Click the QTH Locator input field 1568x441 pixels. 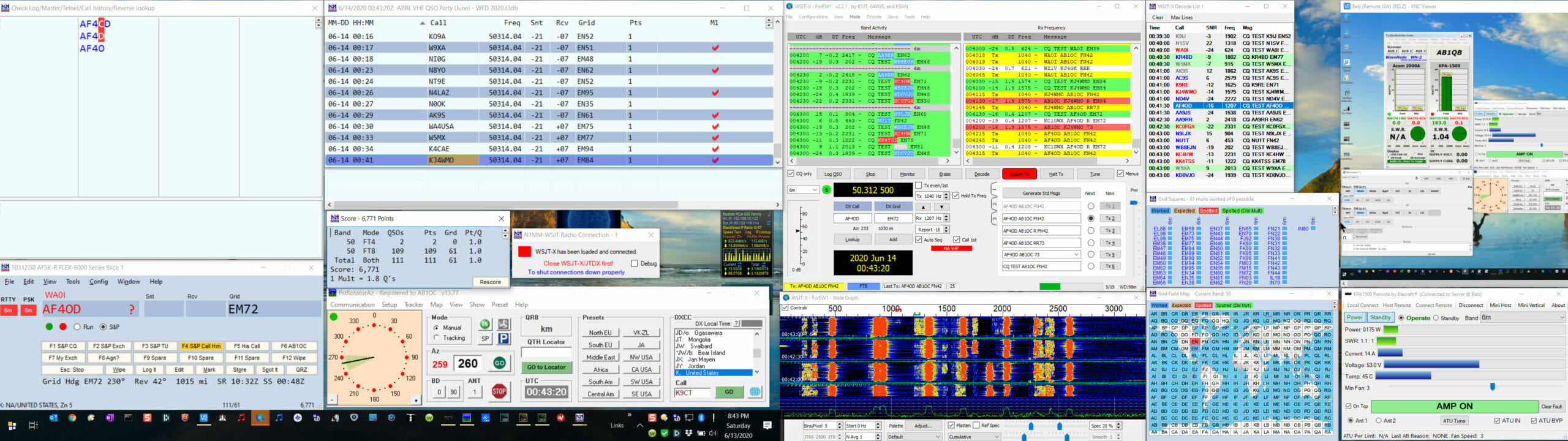click(x=546, y=352)
